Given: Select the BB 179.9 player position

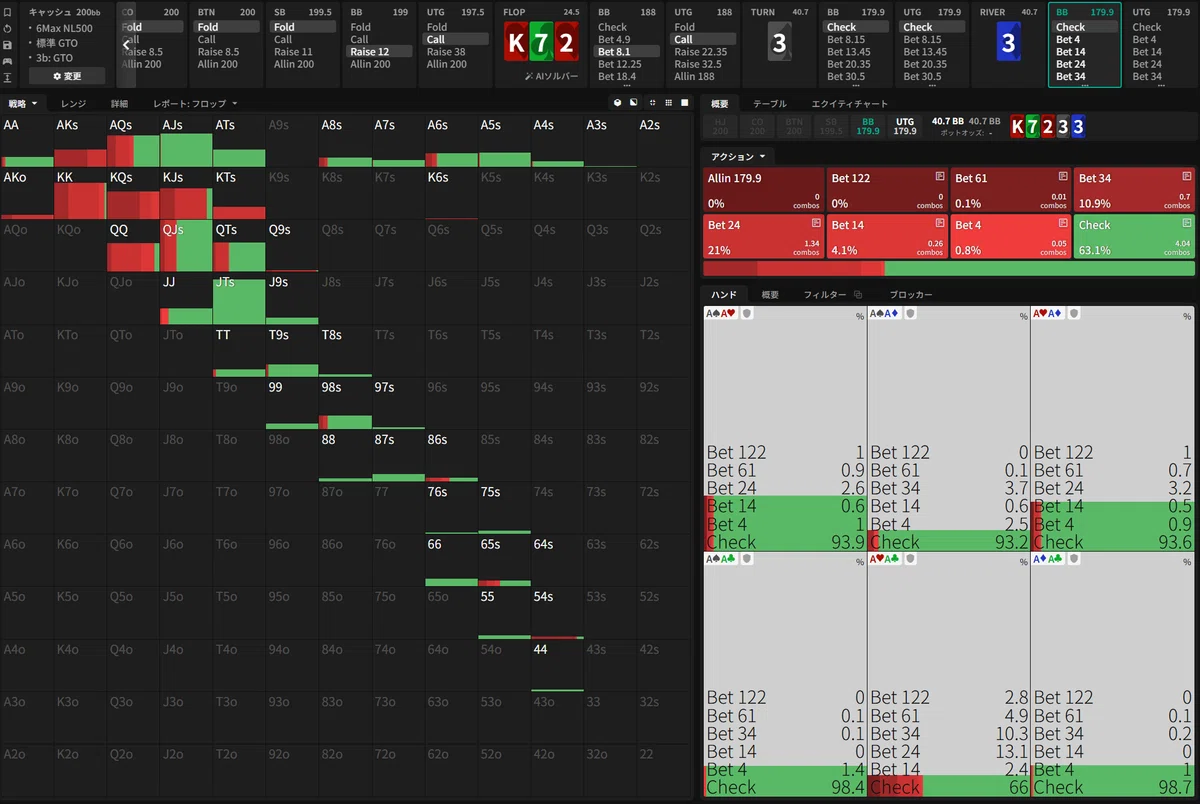Looking at the screenshot, I should coord(868,125).
